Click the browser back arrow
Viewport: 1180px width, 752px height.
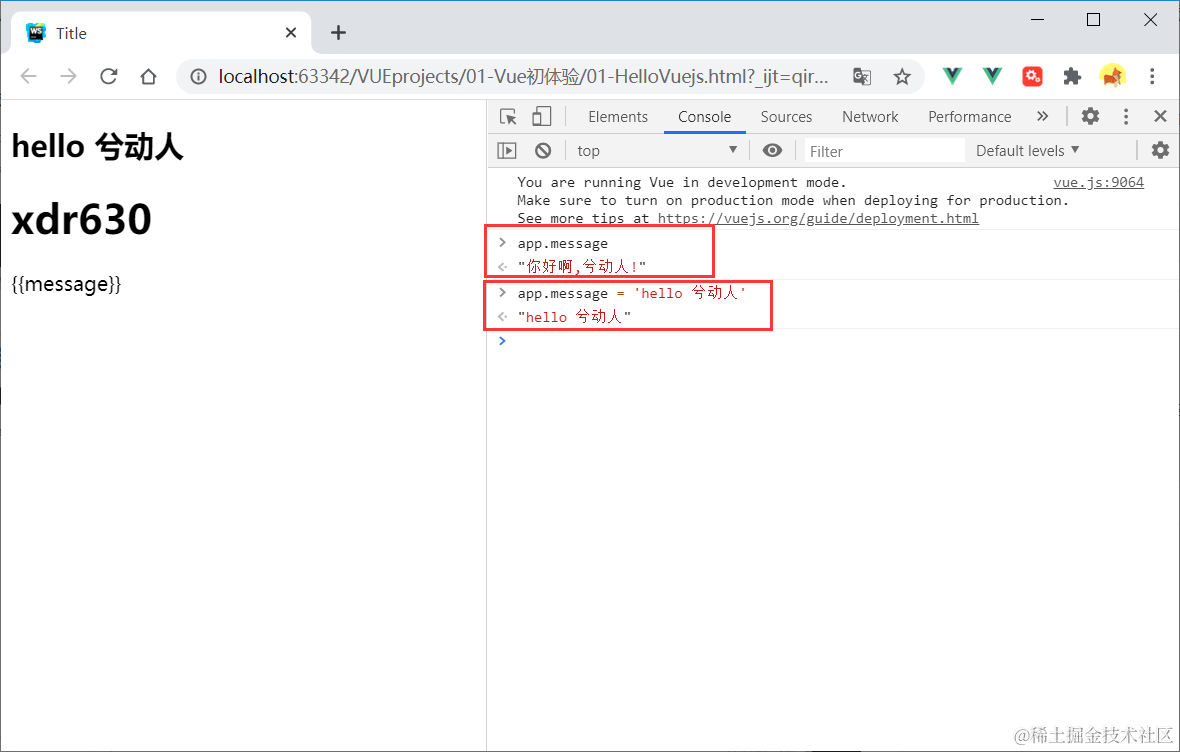click(x=29, y=76)
